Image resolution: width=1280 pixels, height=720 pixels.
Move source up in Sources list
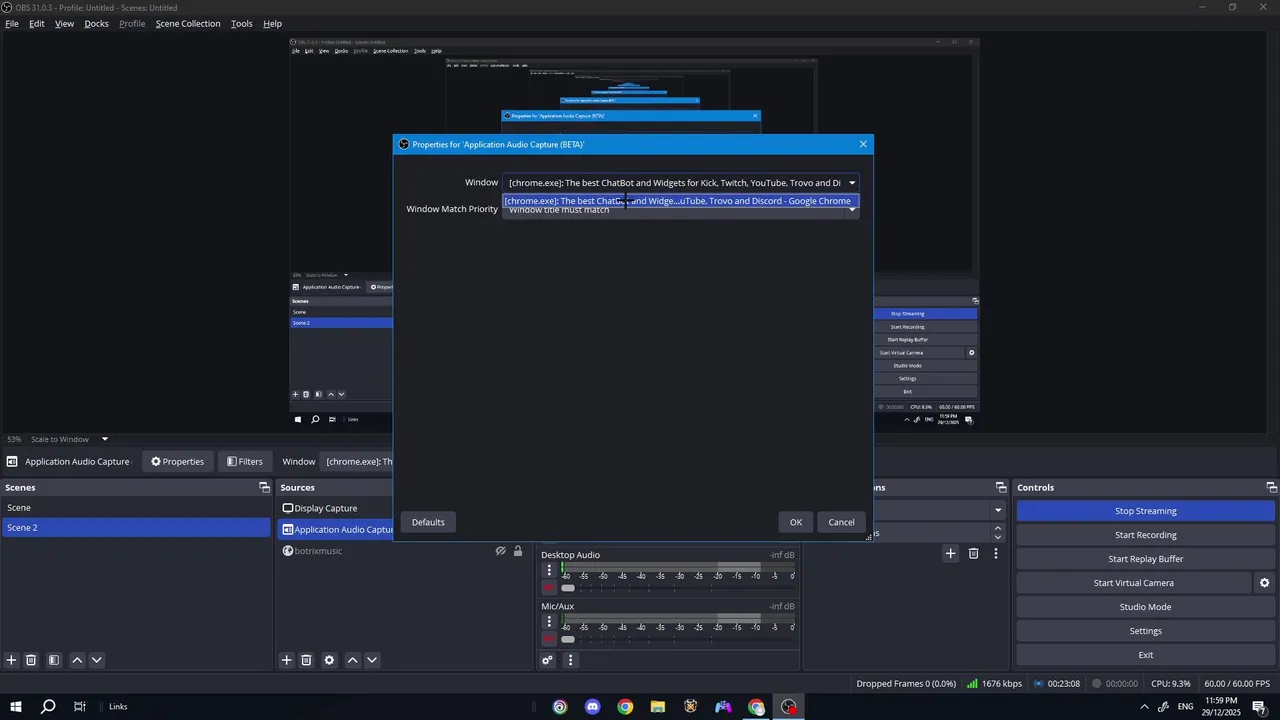(352, 660)
